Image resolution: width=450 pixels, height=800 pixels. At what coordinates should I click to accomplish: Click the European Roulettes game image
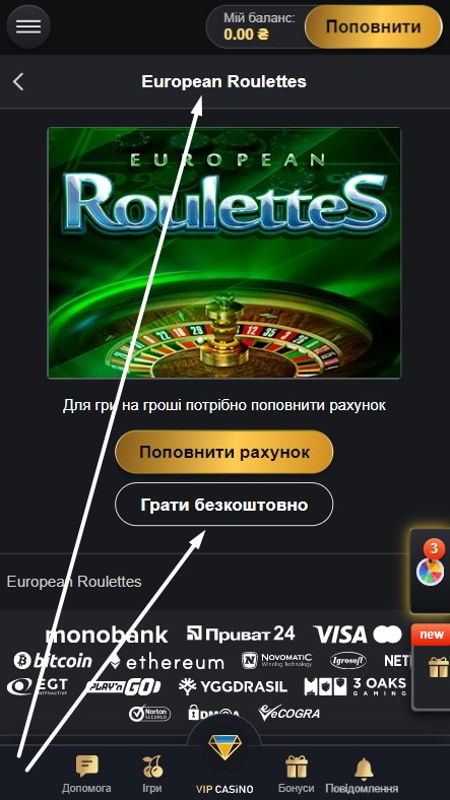tap(224, 253)
